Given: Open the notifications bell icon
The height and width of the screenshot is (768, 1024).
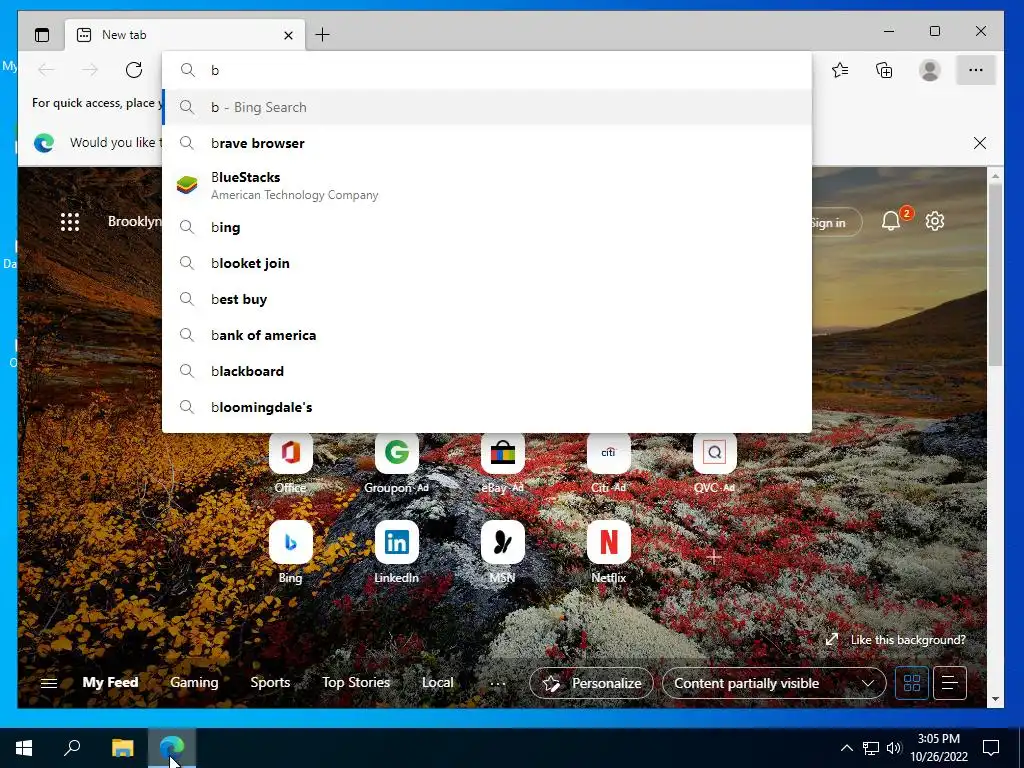Looking at the screenshot, I should point(891,221).
